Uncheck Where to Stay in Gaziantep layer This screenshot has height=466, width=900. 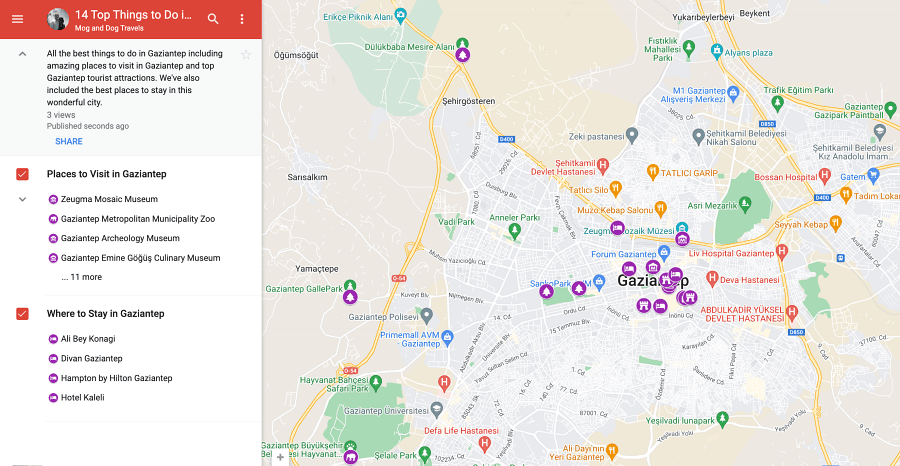[x=22, y=314]
